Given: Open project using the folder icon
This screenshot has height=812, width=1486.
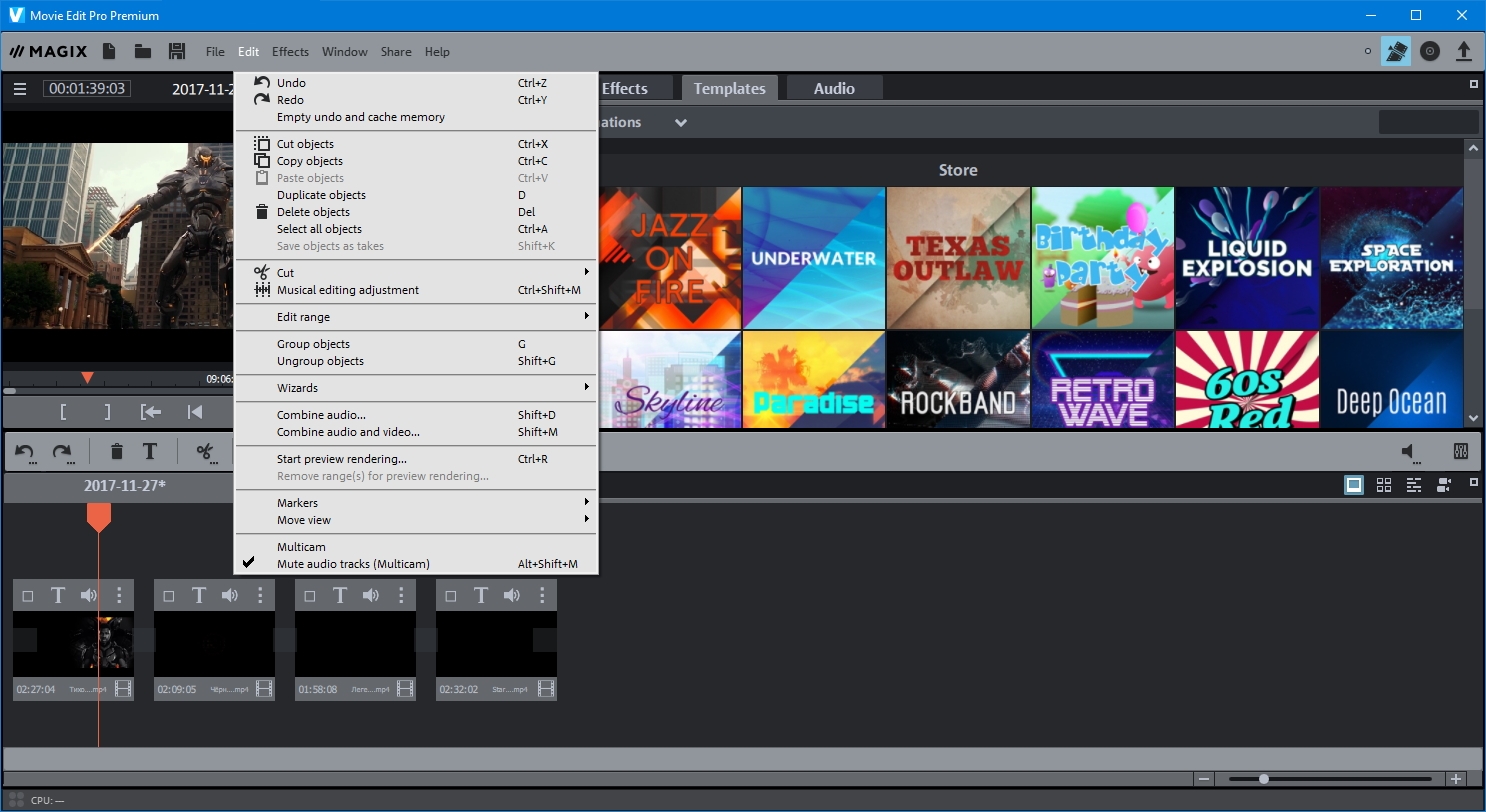Looking at the screenshot, I should [143, 51].
